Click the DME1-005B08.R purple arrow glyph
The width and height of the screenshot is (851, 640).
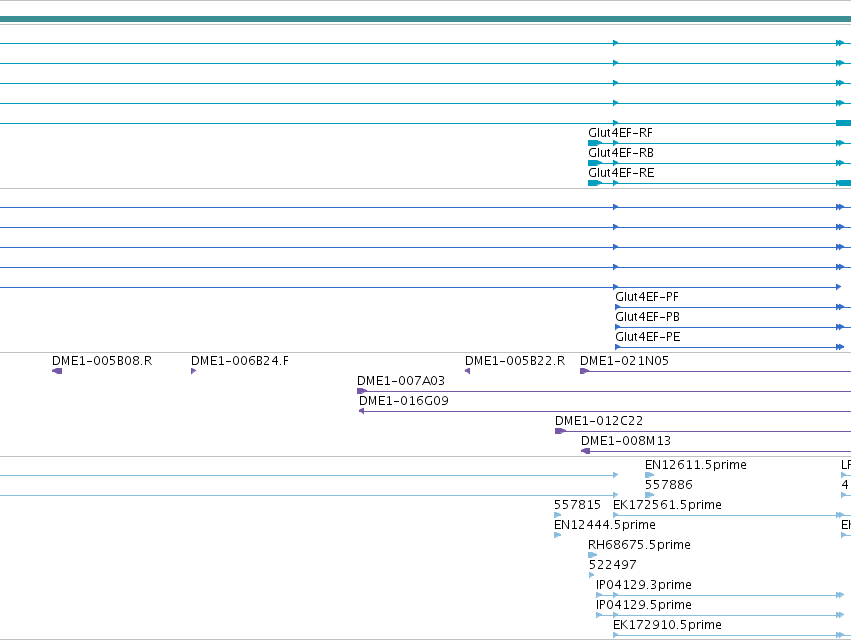click(x=57, y=371)
